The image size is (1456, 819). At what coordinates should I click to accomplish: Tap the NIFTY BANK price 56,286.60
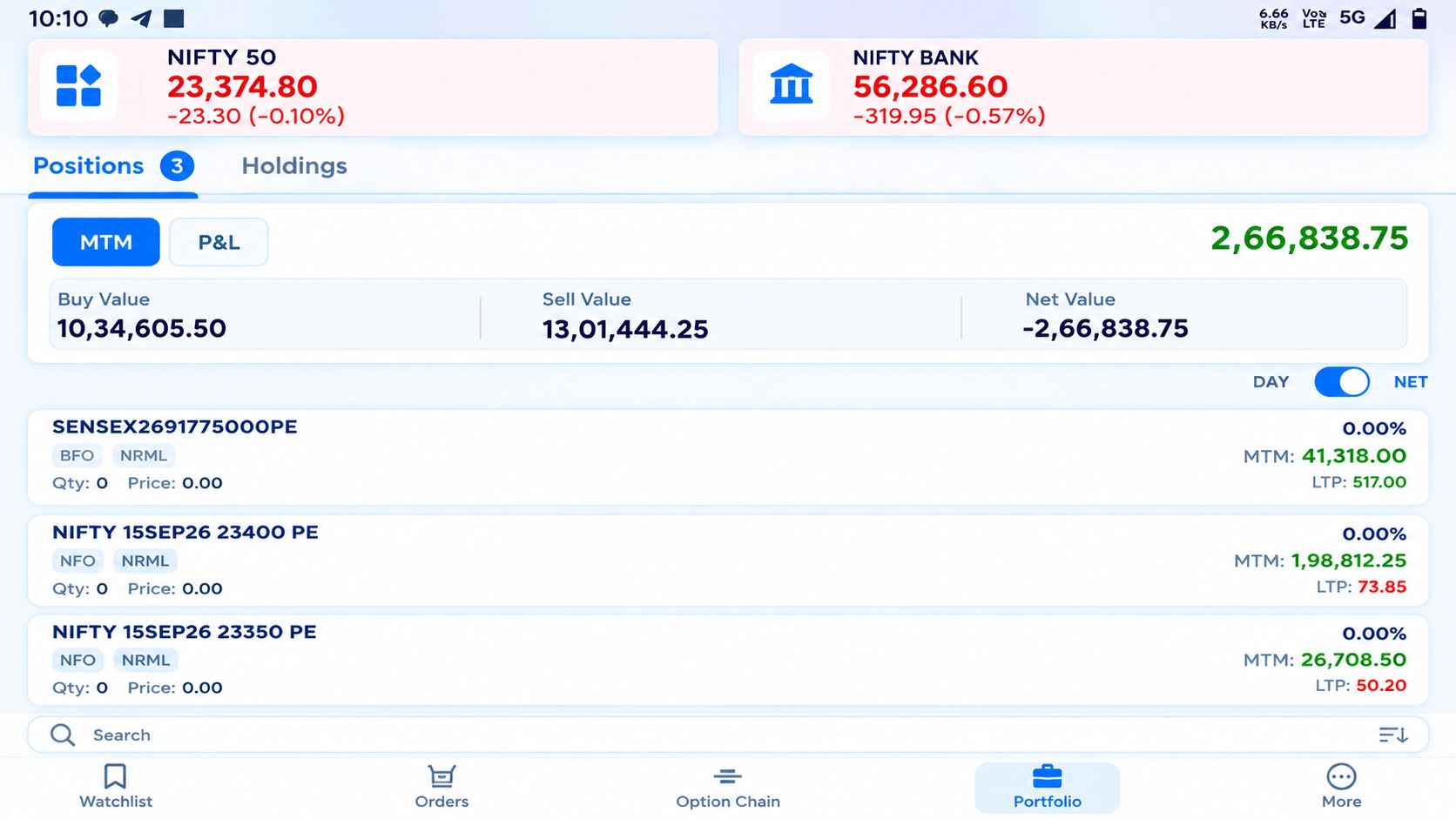pos(930,87)
